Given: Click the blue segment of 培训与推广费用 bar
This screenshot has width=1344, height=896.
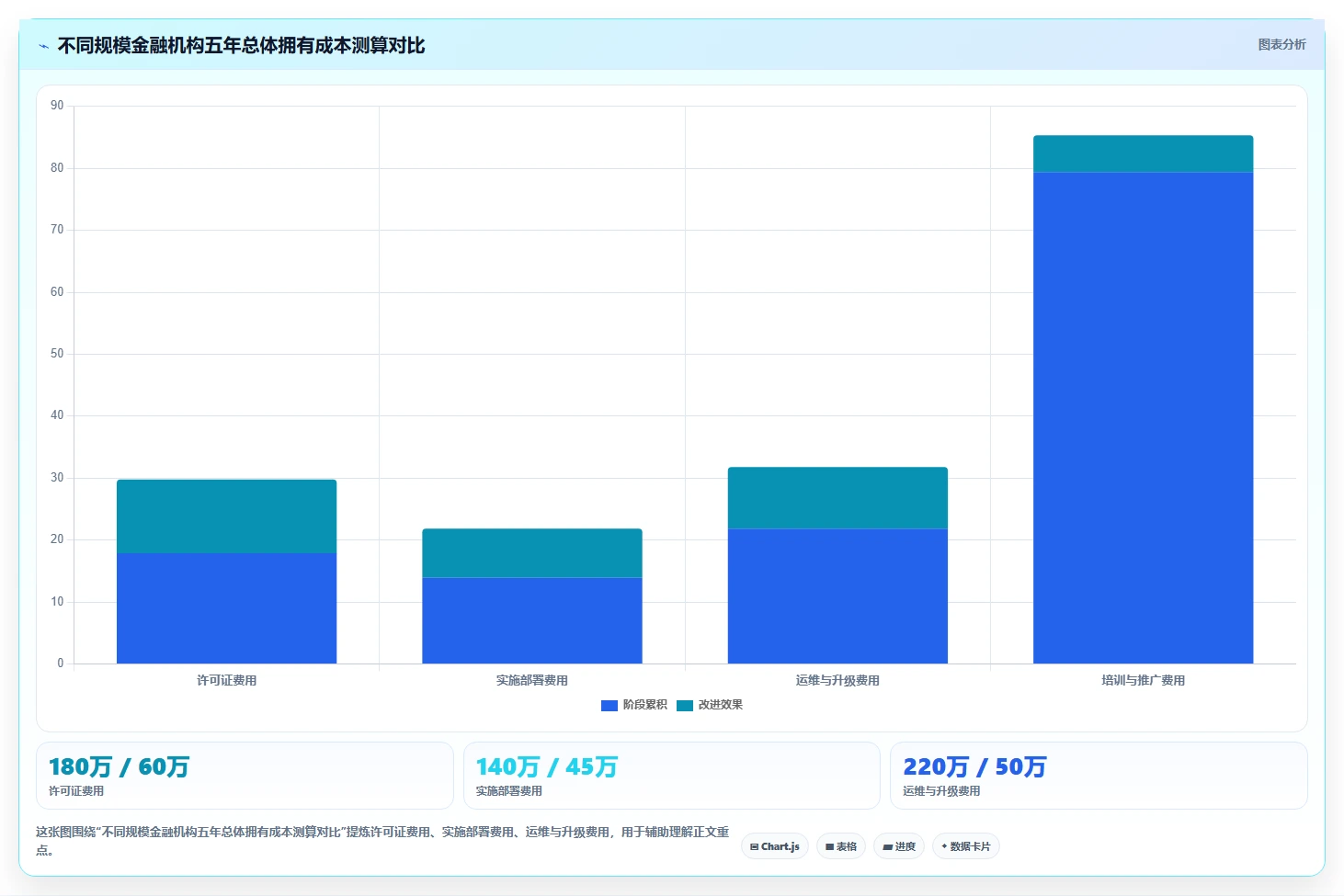Looking at the screenshot, I should [x=1144, y=417].
